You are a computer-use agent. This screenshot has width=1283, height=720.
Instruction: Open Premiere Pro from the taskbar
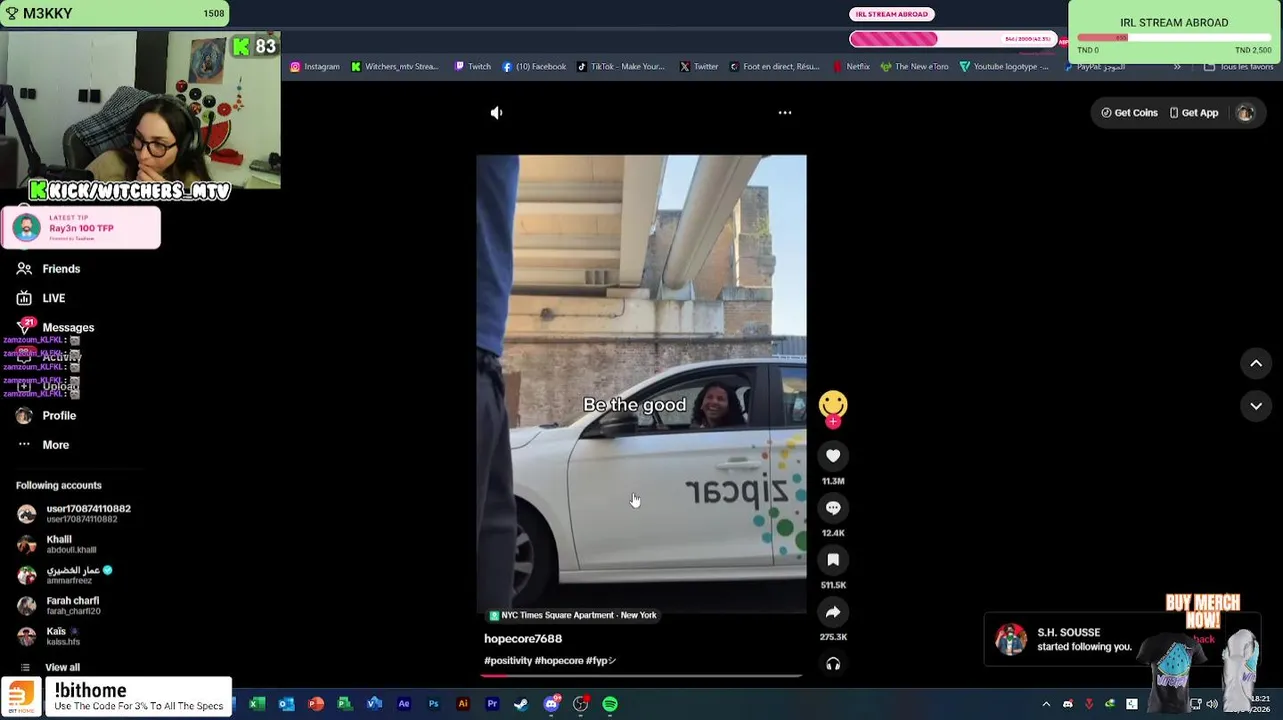(492, 704)
